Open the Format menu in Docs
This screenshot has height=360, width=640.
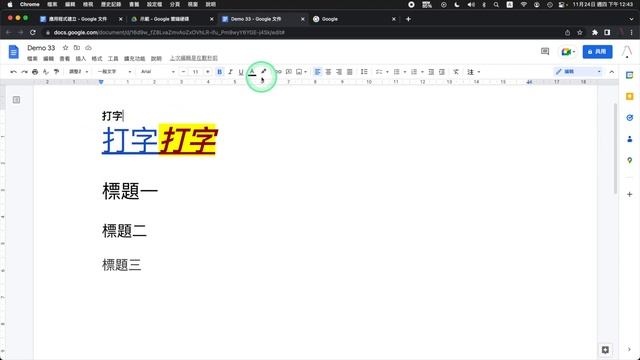tap(97, 59)
